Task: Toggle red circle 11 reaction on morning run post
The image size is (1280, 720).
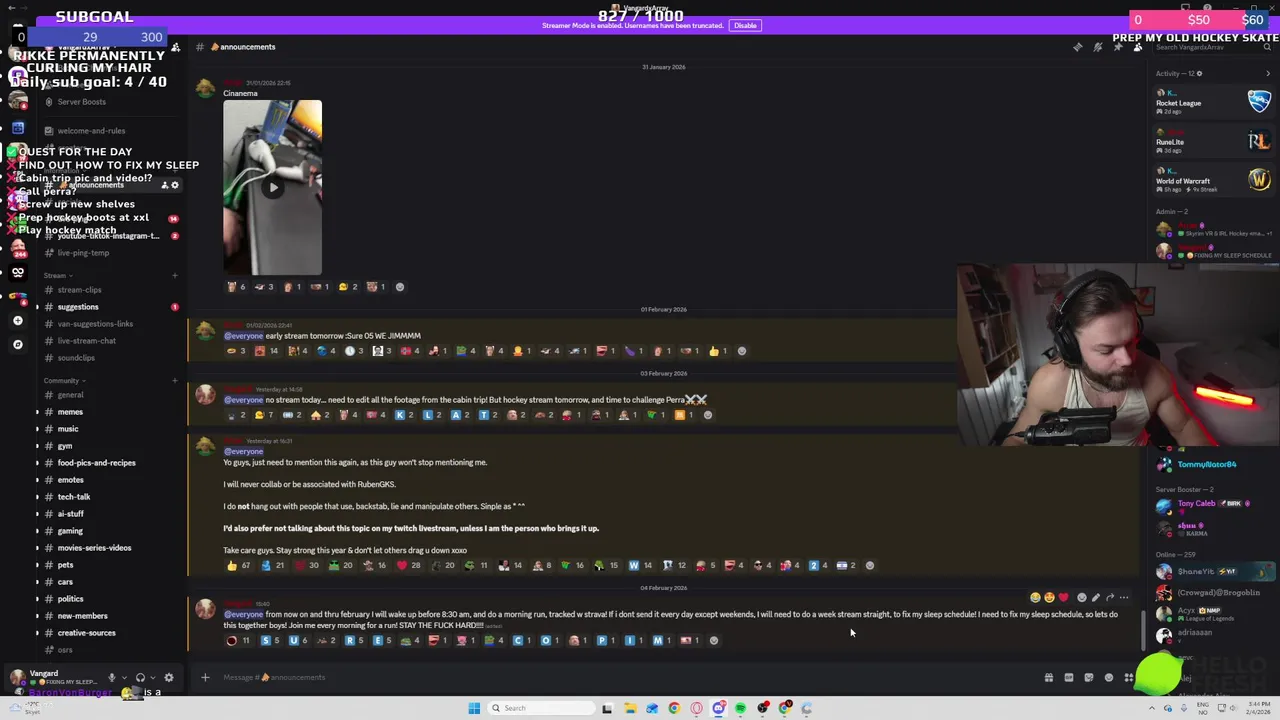Action: tap(238, 641)
